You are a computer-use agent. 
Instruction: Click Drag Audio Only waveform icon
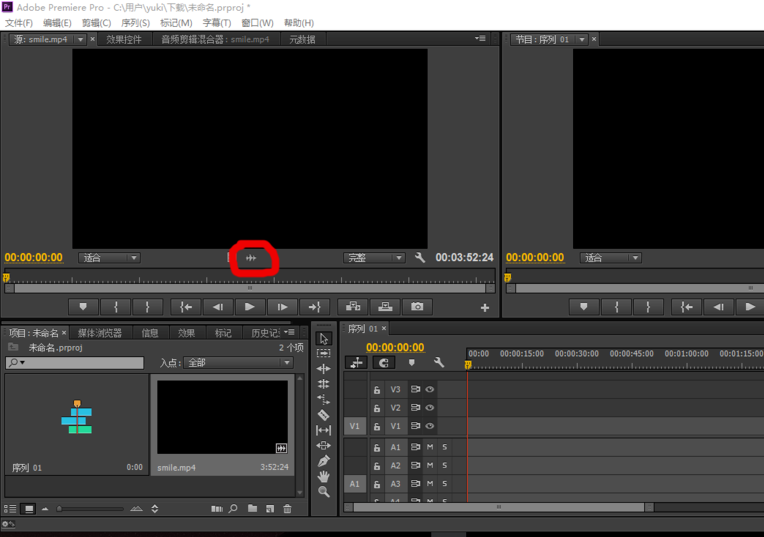click(x=251, y=258)
